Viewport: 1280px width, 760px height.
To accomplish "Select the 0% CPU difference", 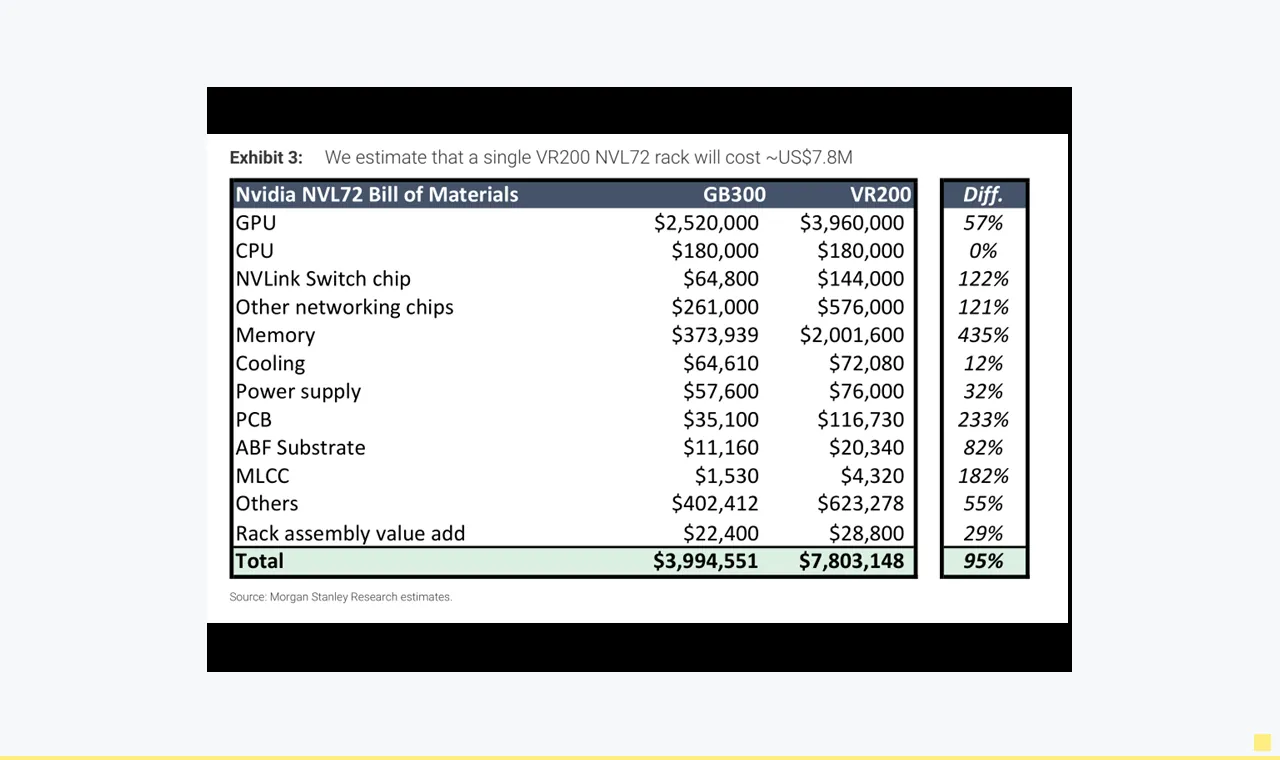I will coord(983,251).
